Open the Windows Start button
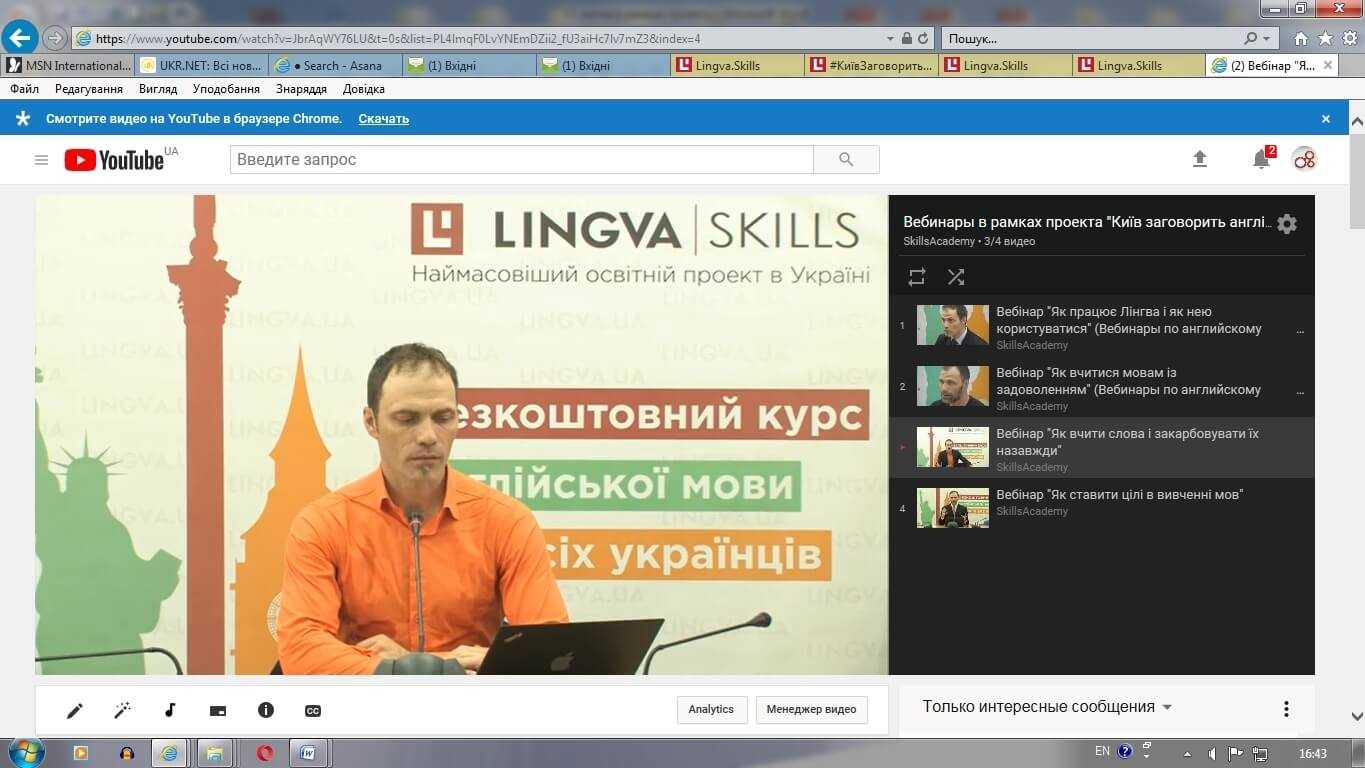Screen dimensions: 1365x768 [25, 752]
